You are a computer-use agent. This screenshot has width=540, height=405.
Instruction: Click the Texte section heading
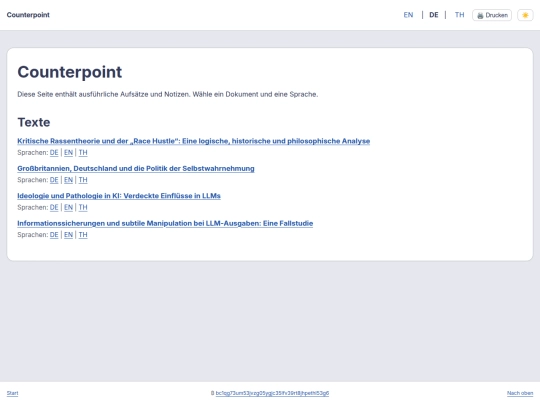34,122
